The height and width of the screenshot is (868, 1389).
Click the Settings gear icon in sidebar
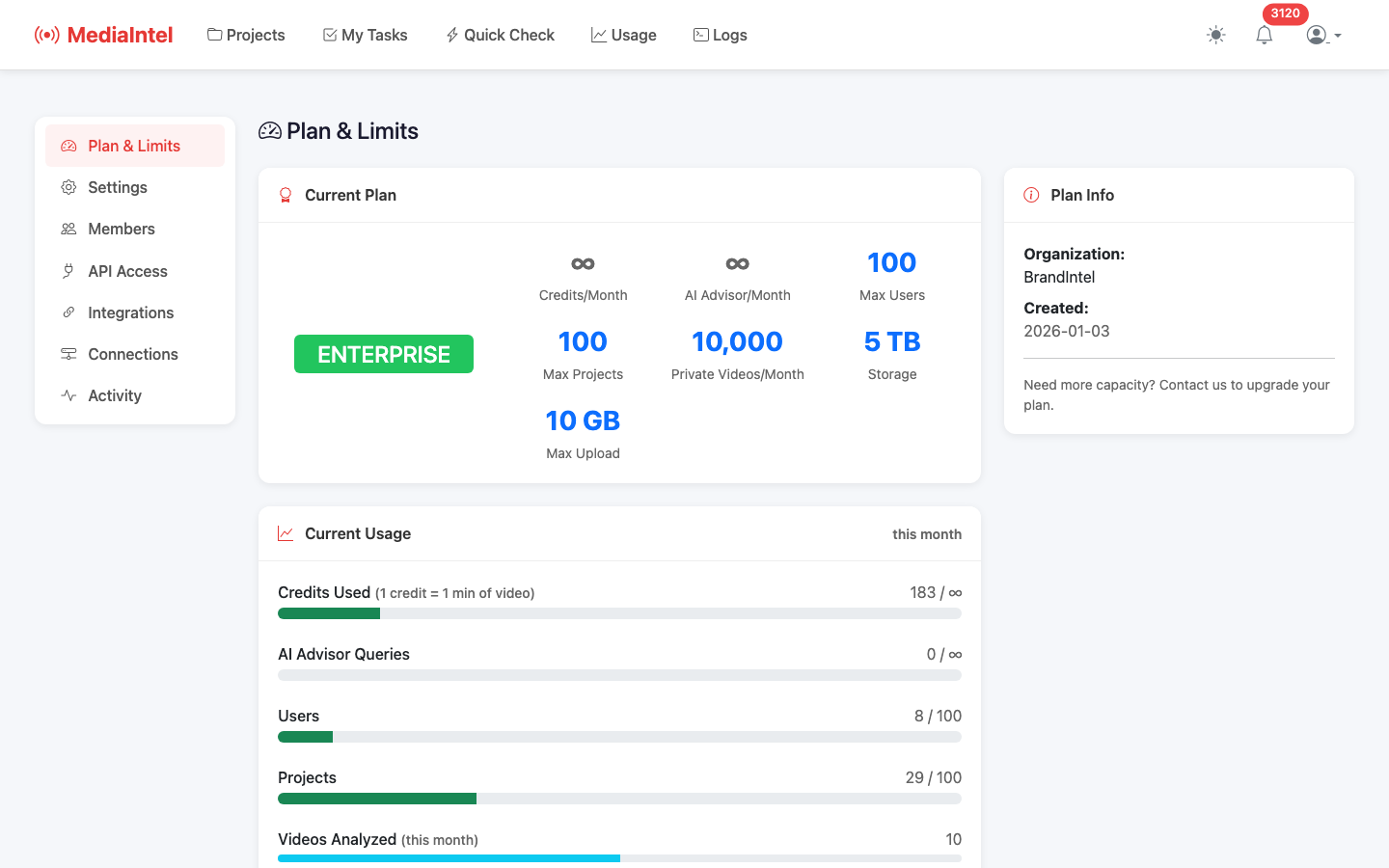point(68,187)
